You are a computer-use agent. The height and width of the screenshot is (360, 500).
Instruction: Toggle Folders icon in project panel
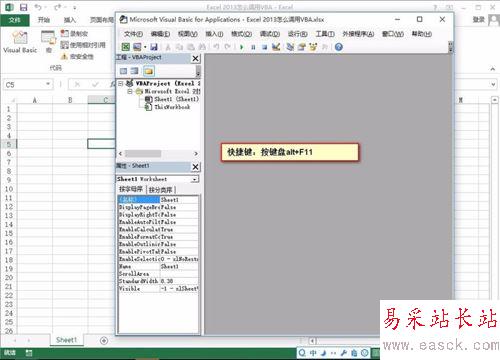pyautogui.click(x=149, y=71)
